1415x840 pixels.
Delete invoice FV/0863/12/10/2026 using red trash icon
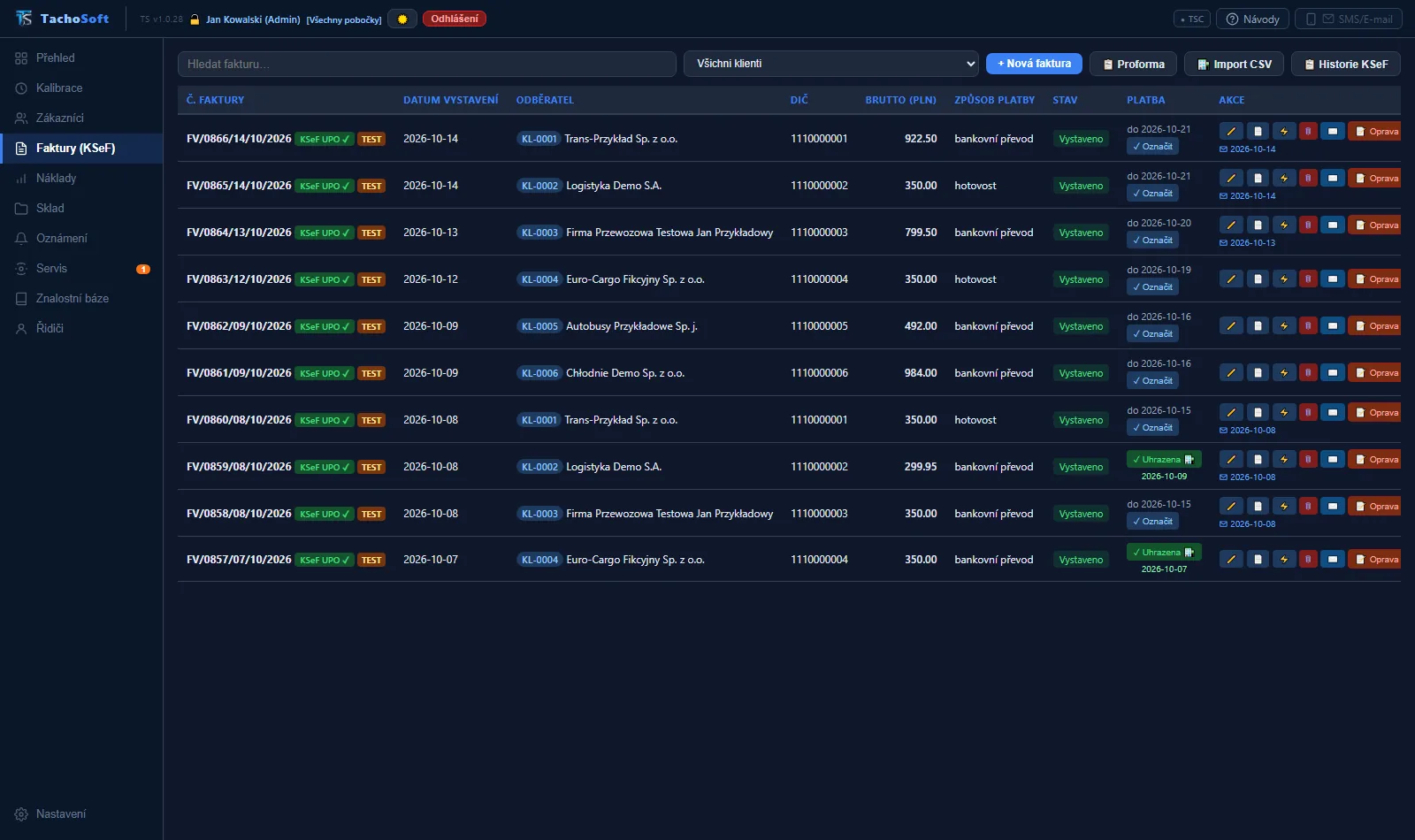1308,279
